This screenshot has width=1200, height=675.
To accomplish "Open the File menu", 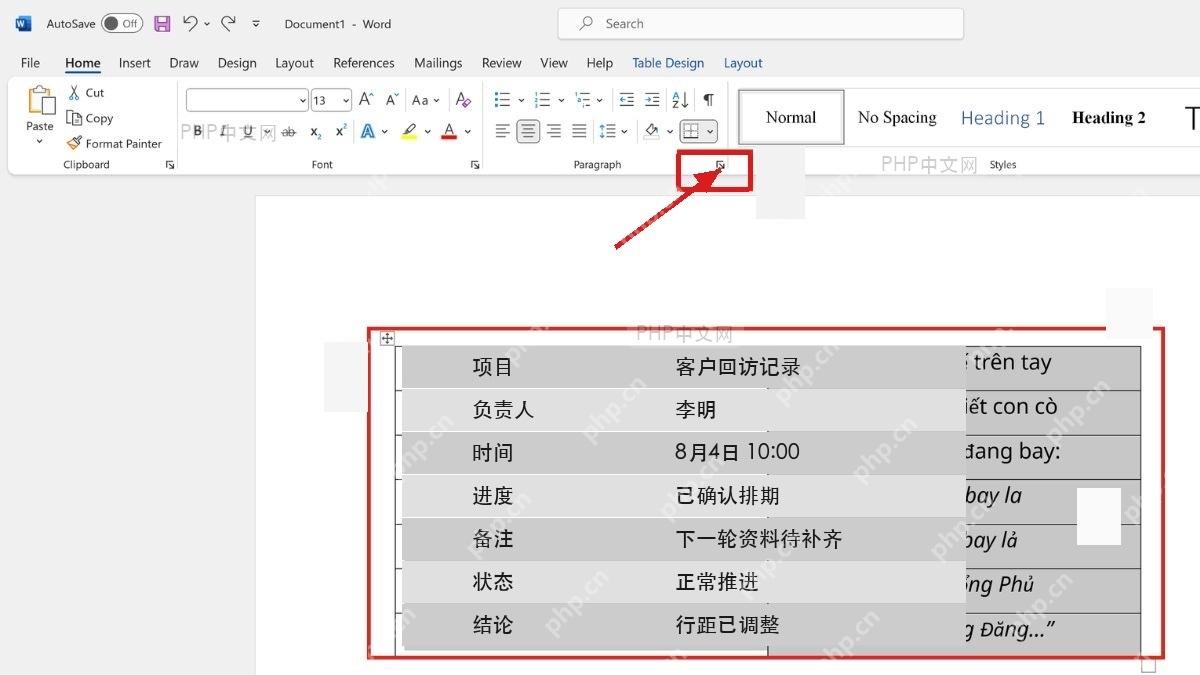I will tap(31, 63).
